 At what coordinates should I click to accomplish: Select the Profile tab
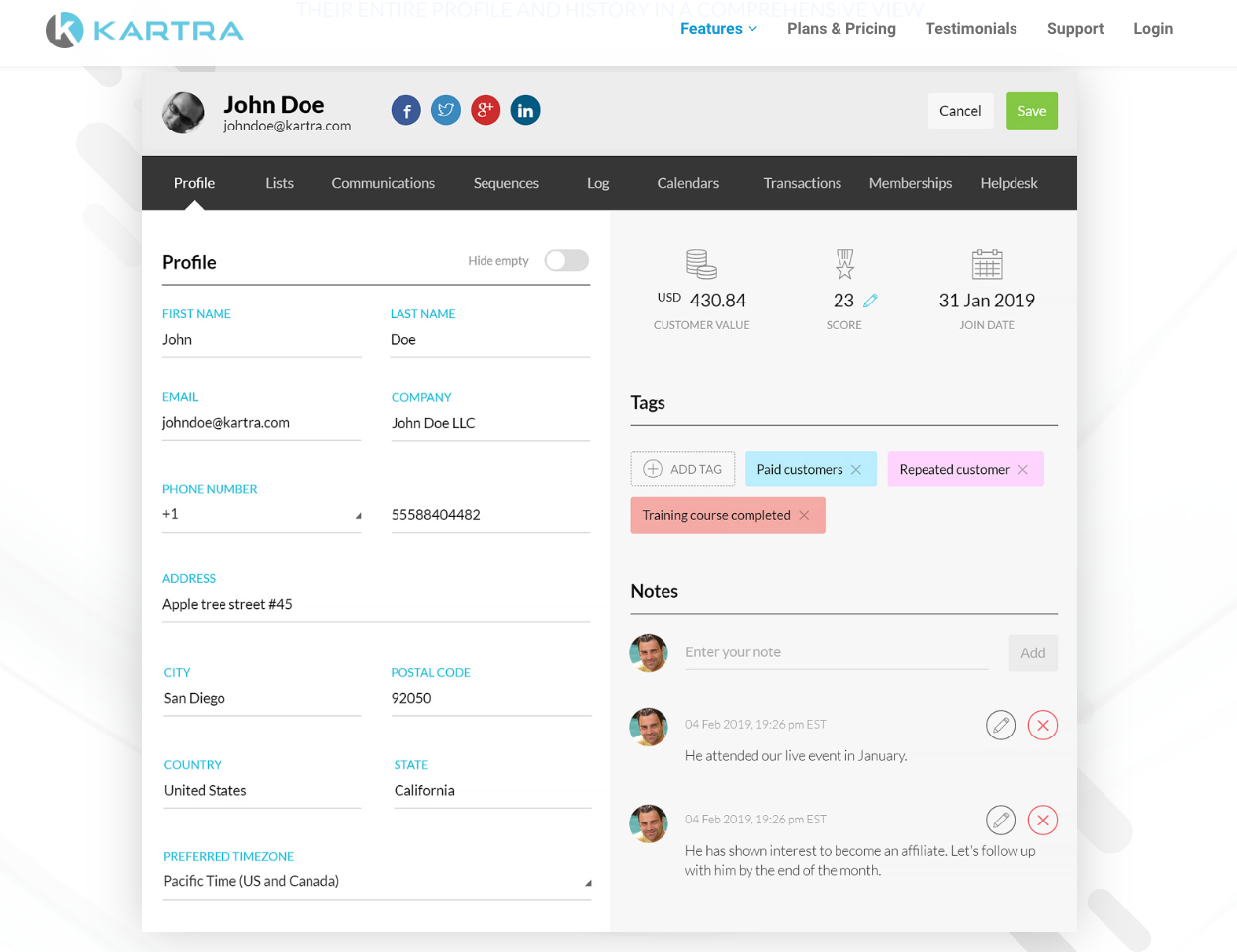(x=194, y=183)
